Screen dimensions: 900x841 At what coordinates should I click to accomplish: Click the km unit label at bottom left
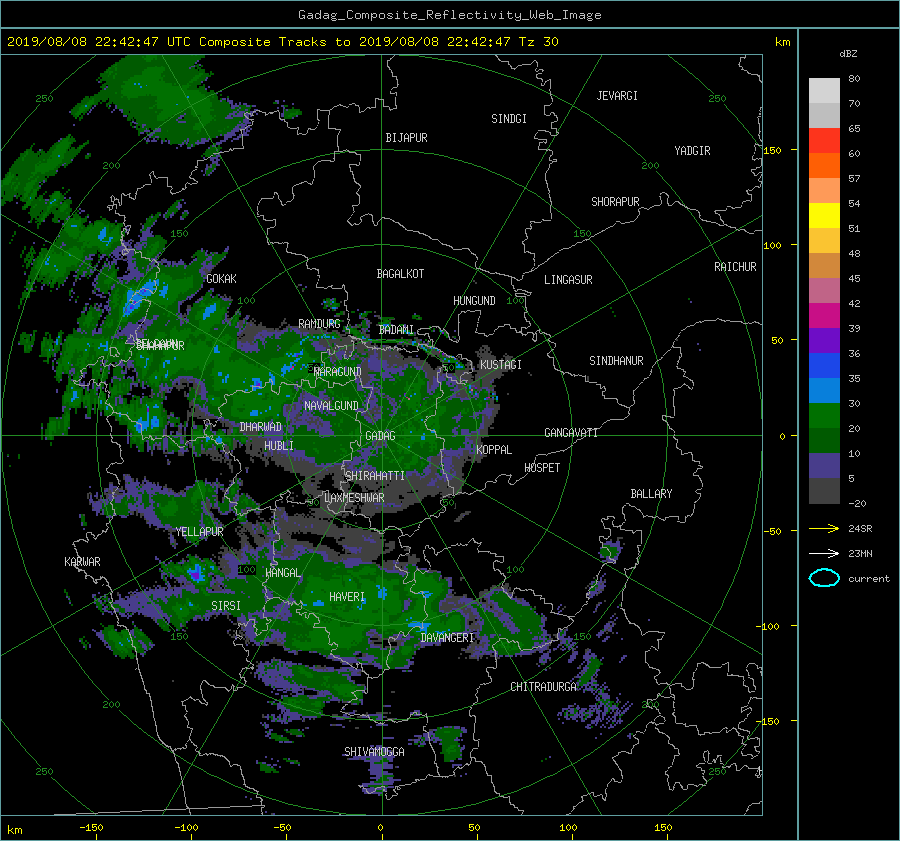14,830
